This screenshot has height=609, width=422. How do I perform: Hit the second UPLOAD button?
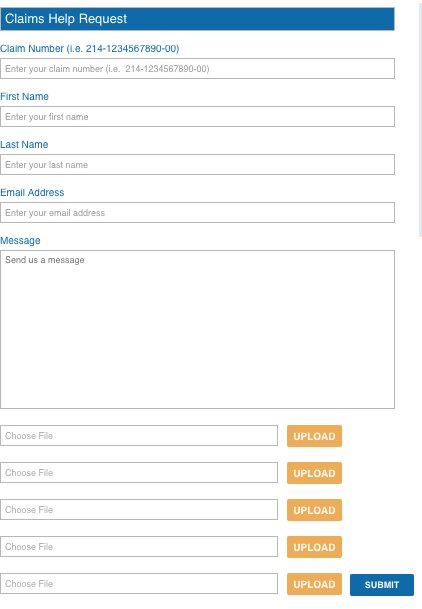click(314, 473)
